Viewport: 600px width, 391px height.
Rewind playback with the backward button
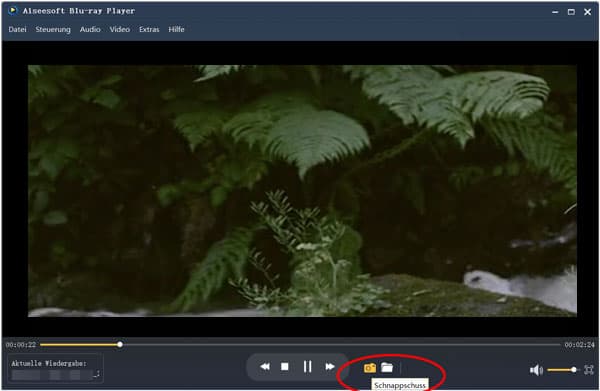point(265,367)
